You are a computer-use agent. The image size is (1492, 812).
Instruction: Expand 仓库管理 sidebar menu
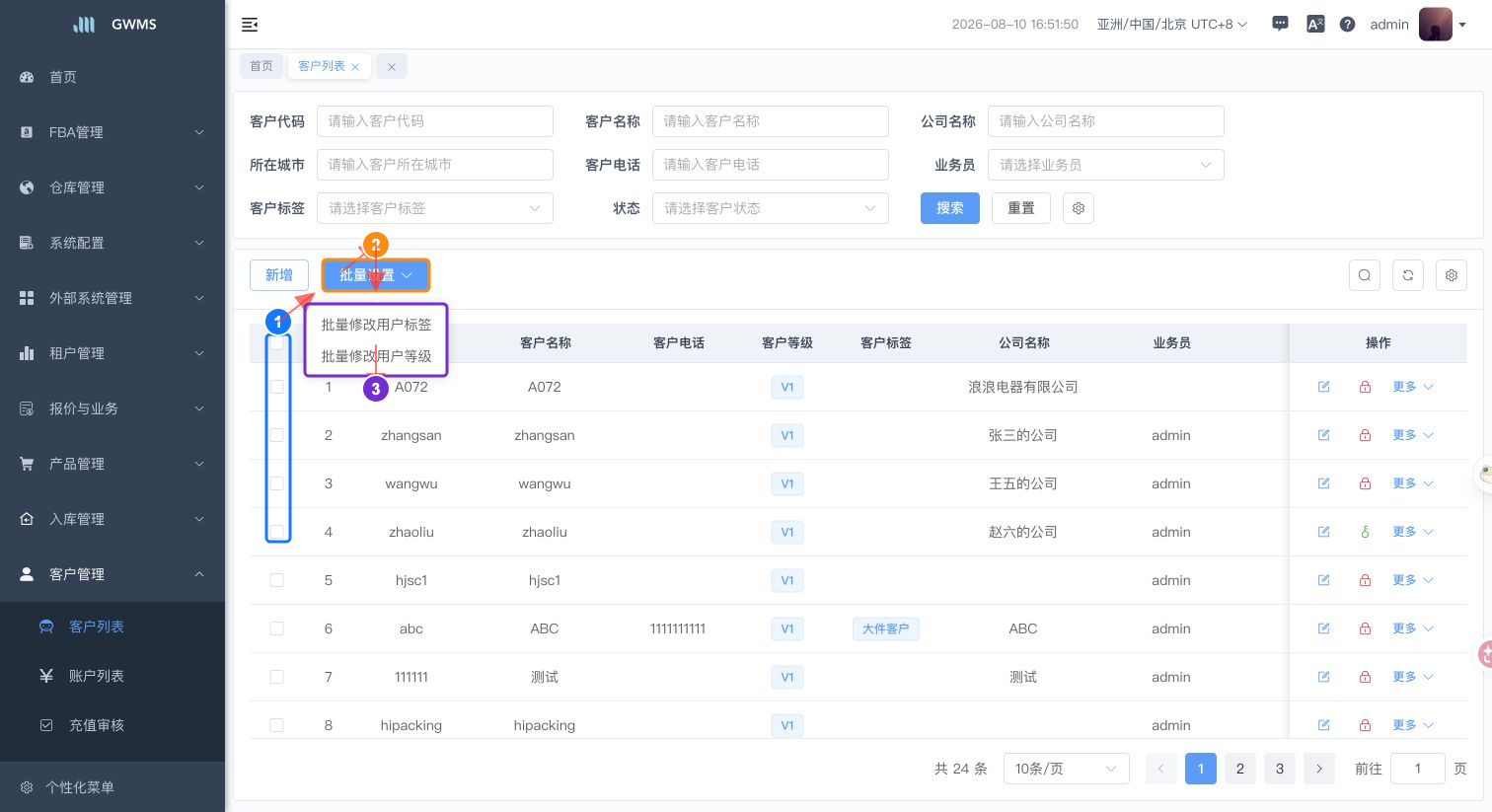coord(112,187)
